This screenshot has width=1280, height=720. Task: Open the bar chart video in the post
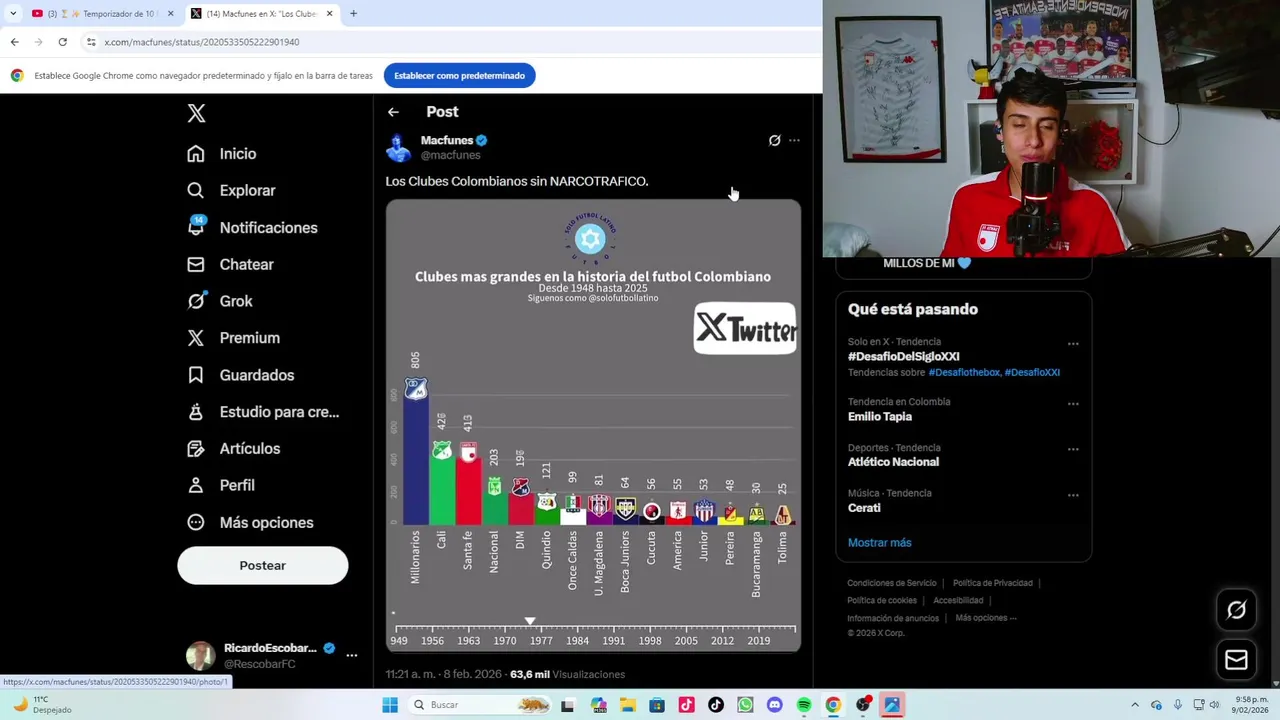(x=594, y=426)
